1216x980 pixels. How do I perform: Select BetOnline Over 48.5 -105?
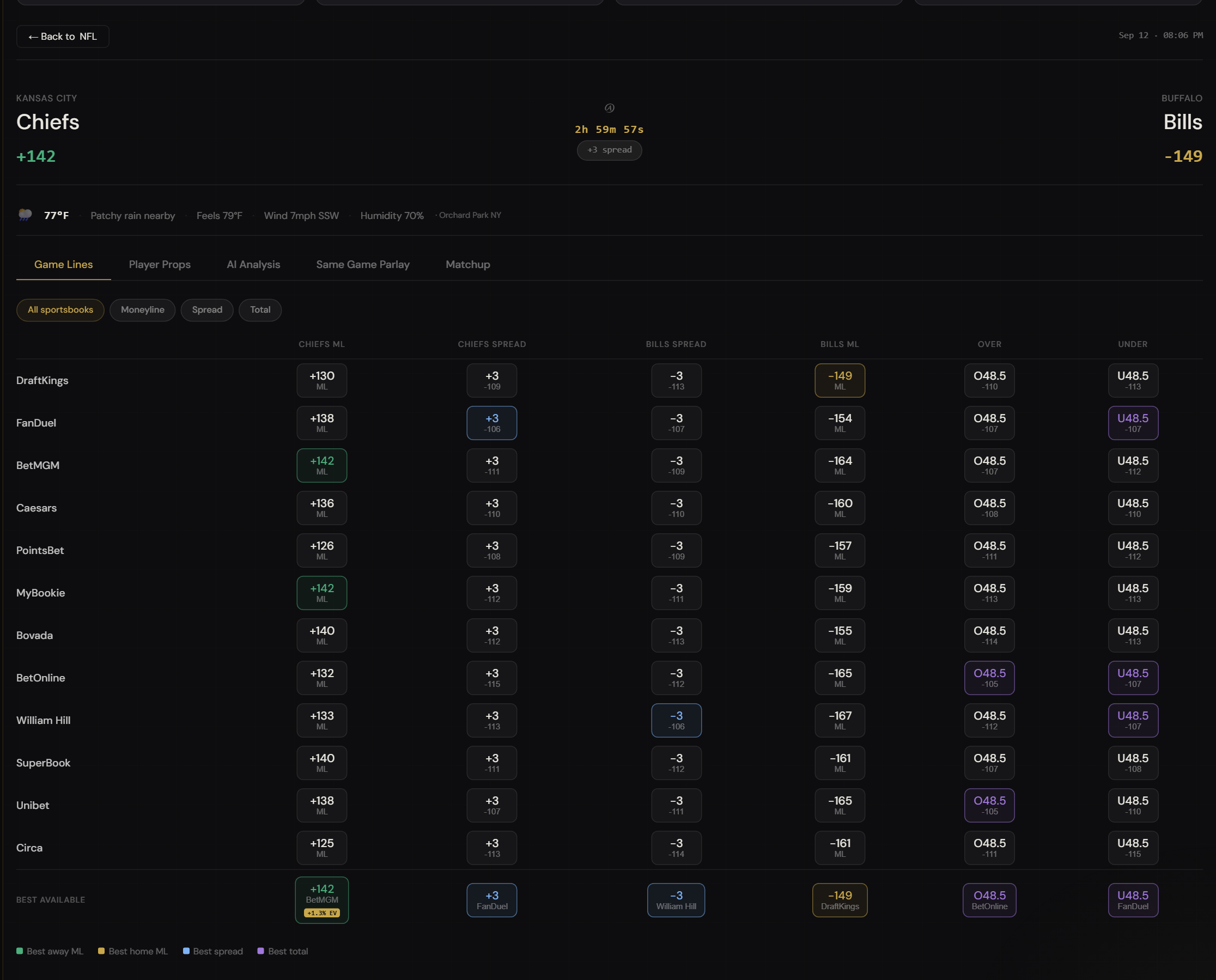click(989, 678)
